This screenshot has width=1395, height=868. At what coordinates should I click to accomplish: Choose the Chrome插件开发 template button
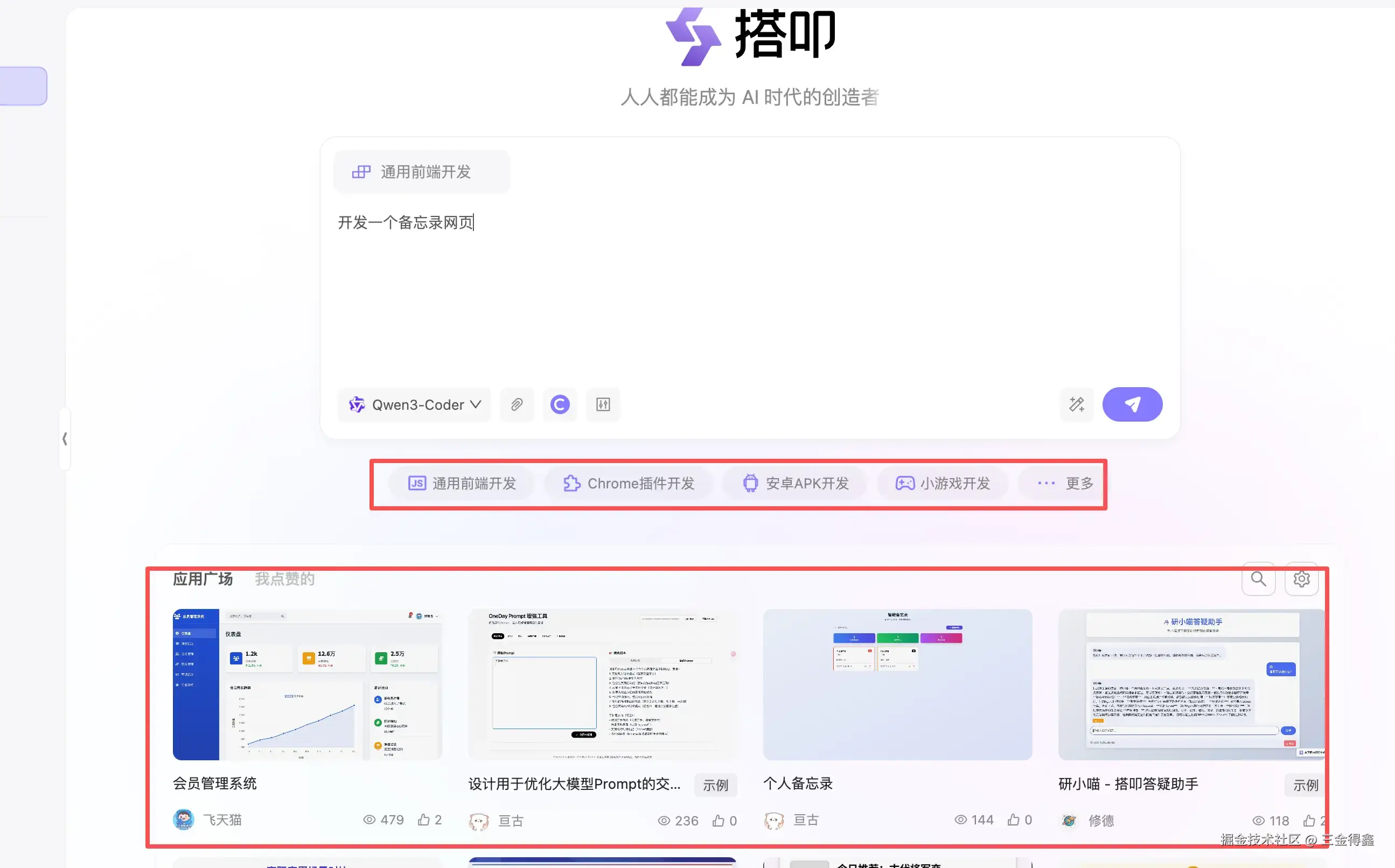(629, 484)
